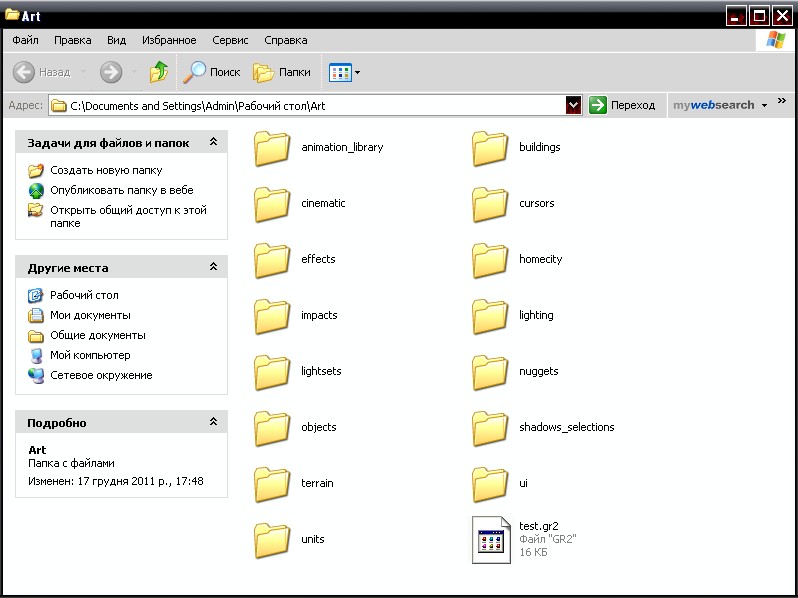
Task: Select the test.gr2 file icon
Action: click(x=490, y=539)
